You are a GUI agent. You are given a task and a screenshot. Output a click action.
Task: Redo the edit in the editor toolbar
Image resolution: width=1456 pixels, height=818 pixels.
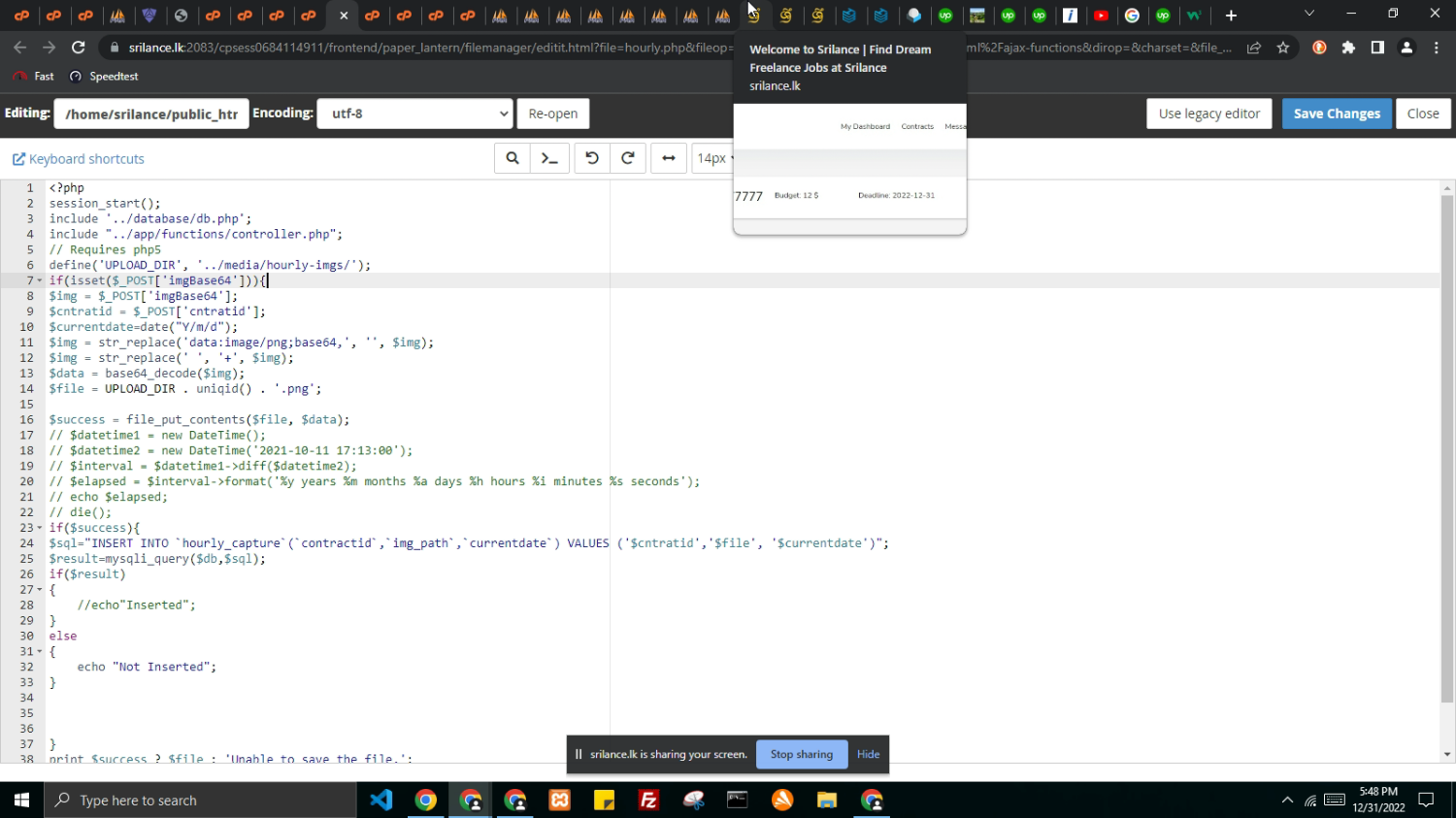tap(628, 158)
